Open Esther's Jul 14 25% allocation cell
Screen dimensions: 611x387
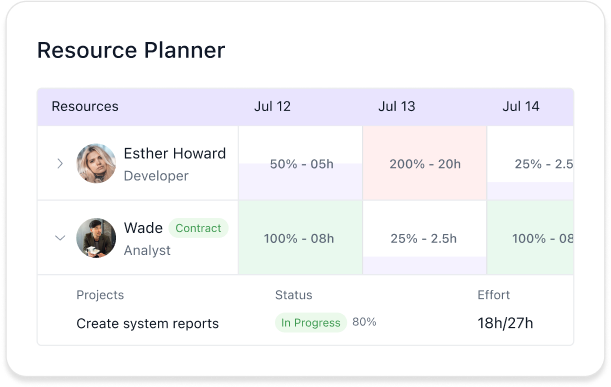[530, 163]
